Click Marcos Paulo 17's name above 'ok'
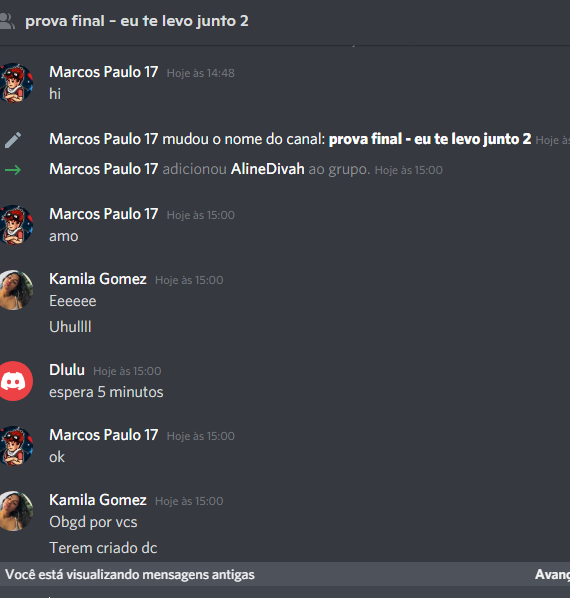570x598 pixels. click(x=104, y=435)
